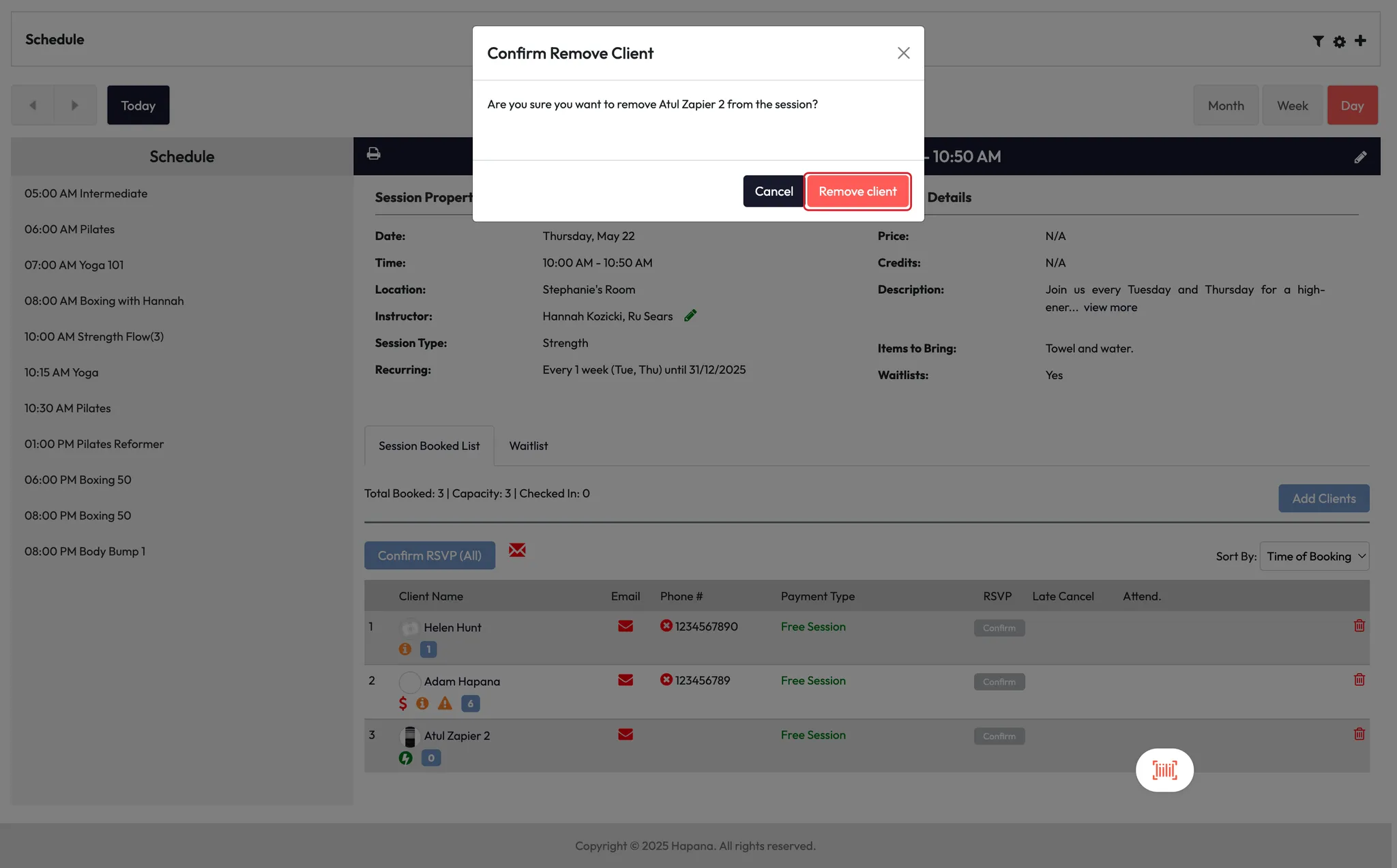The width and height of the screenshot is (1397, 868).
Task: Expand description with view more link
Action: coord(1110,308)
